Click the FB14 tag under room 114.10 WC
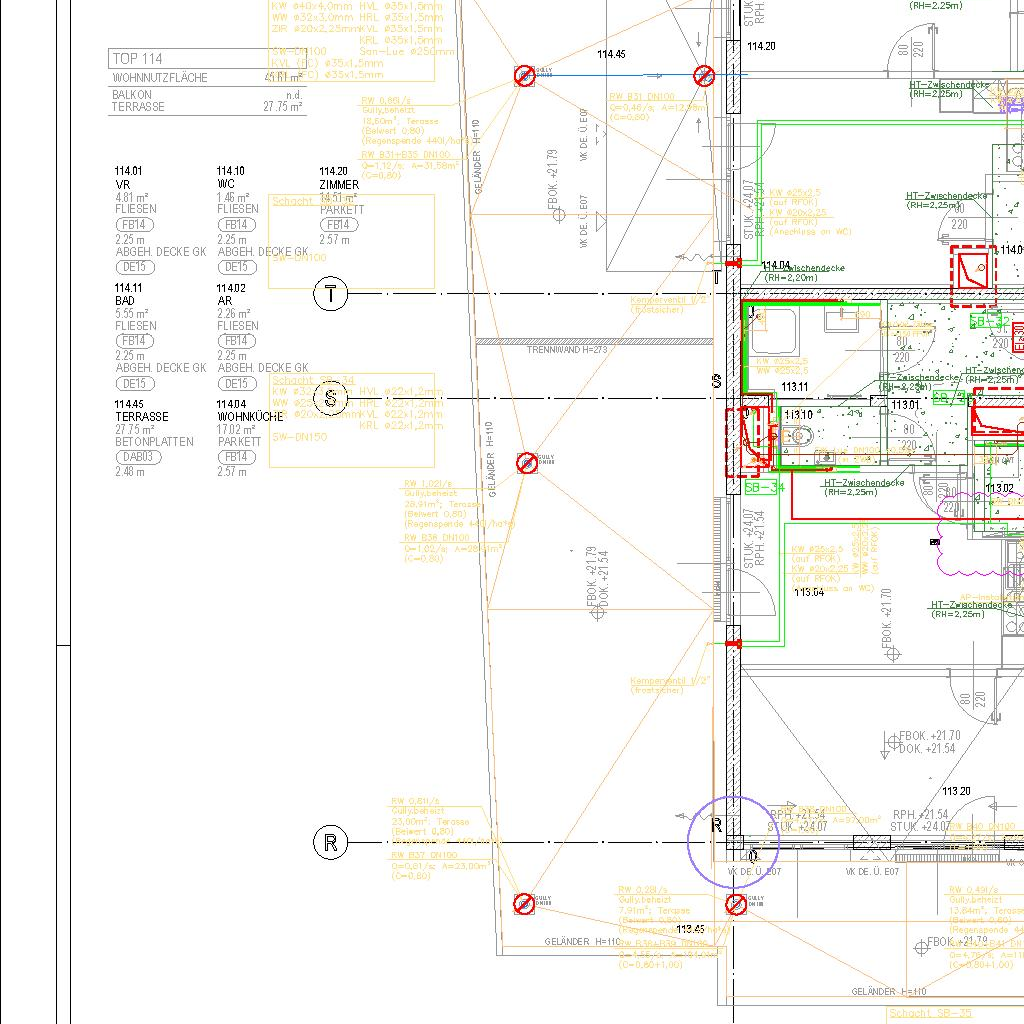Image resolution: width=1024 pixels, height=1024 pixels. pyautogui.click(x=236, y=225)
